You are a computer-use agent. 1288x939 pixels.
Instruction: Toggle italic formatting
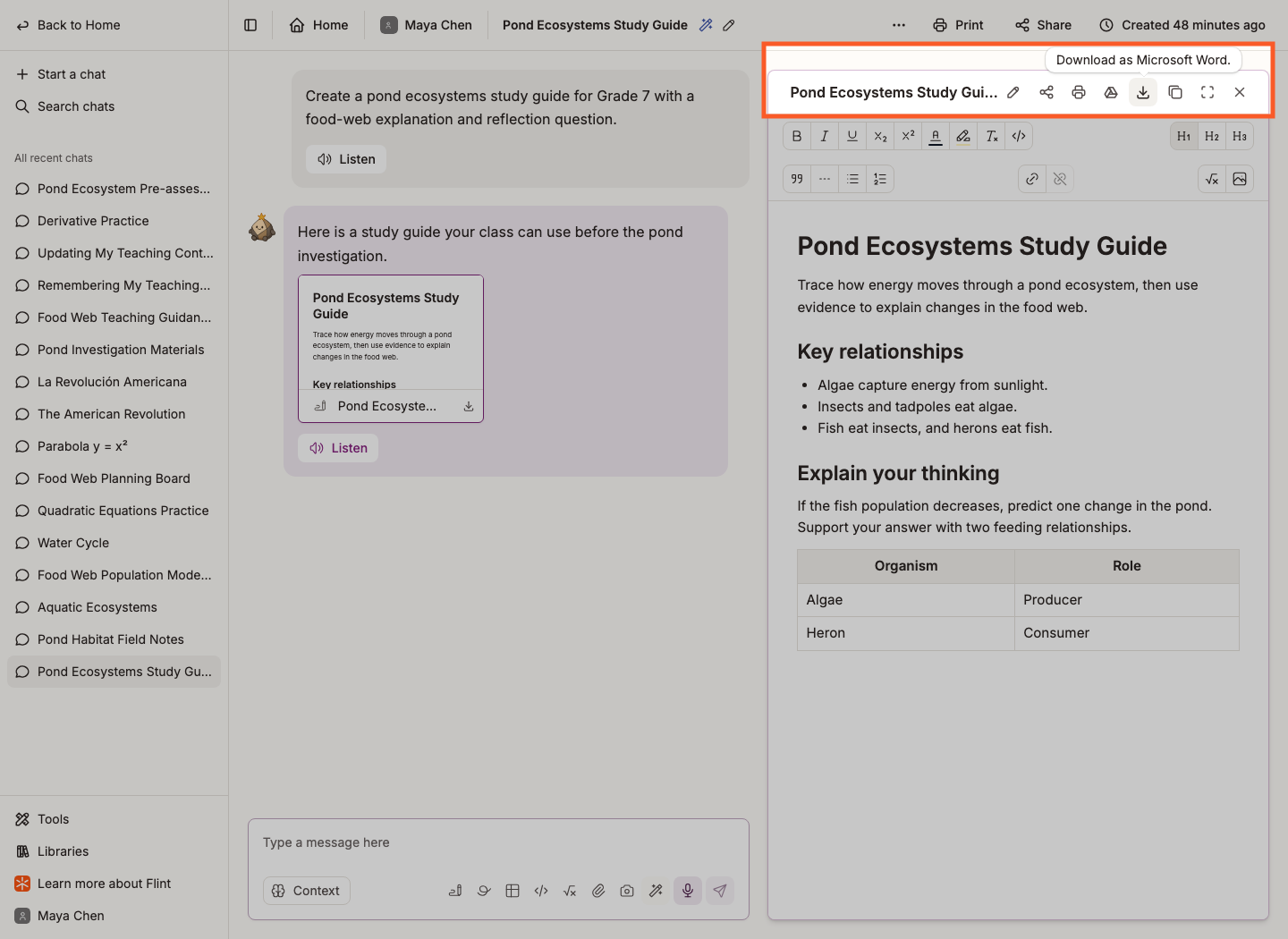click(x=825, y=136)
